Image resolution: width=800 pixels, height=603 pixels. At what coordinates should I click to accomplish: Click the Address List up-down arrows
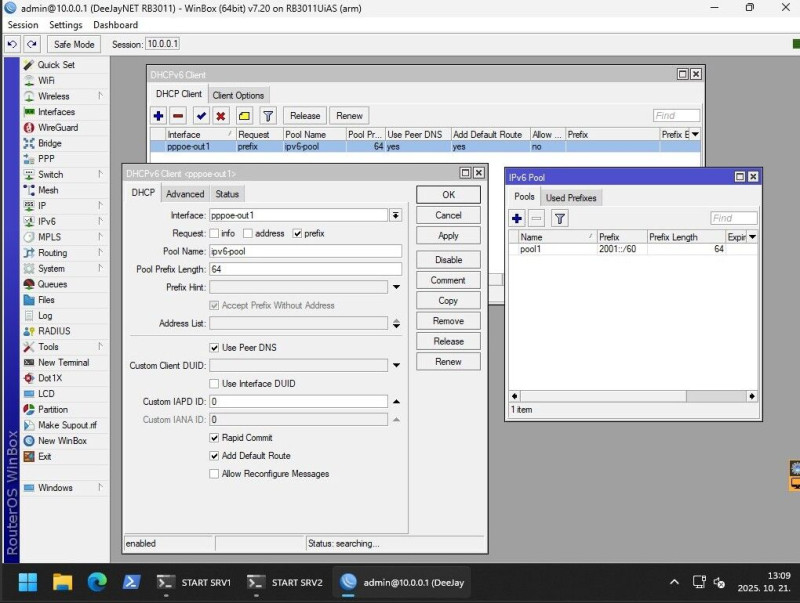pyautogui.click(x=396, y=323)
